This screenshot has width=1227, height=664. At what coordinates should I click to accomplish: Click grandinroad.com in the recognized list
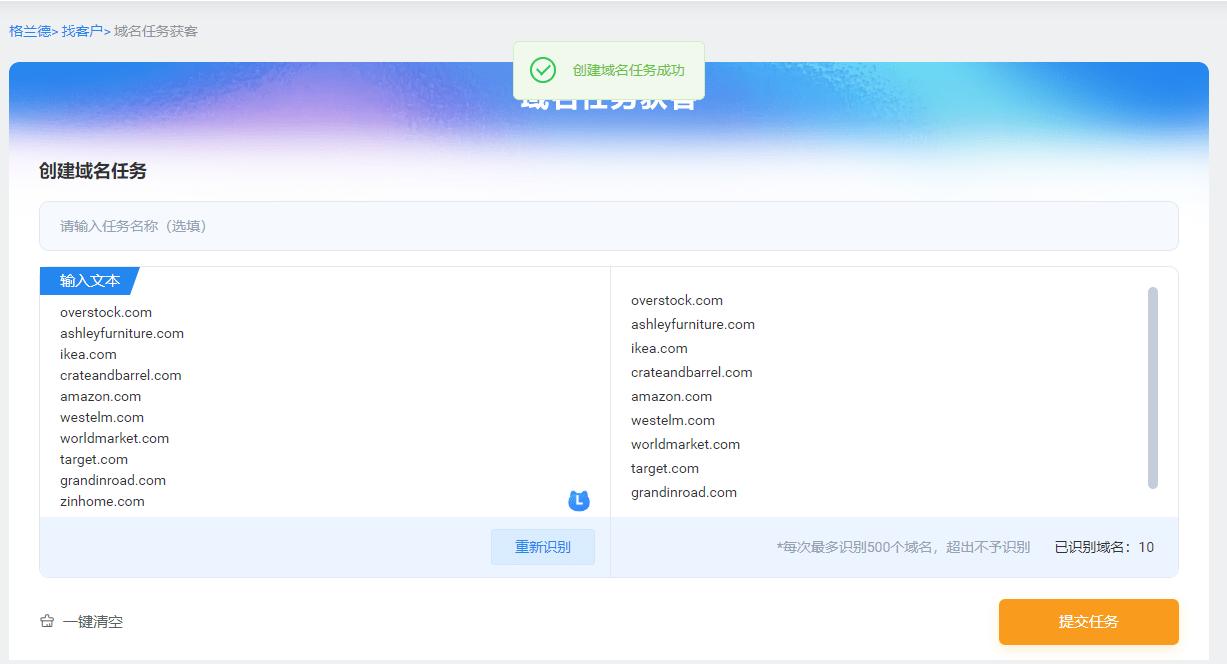683,492
